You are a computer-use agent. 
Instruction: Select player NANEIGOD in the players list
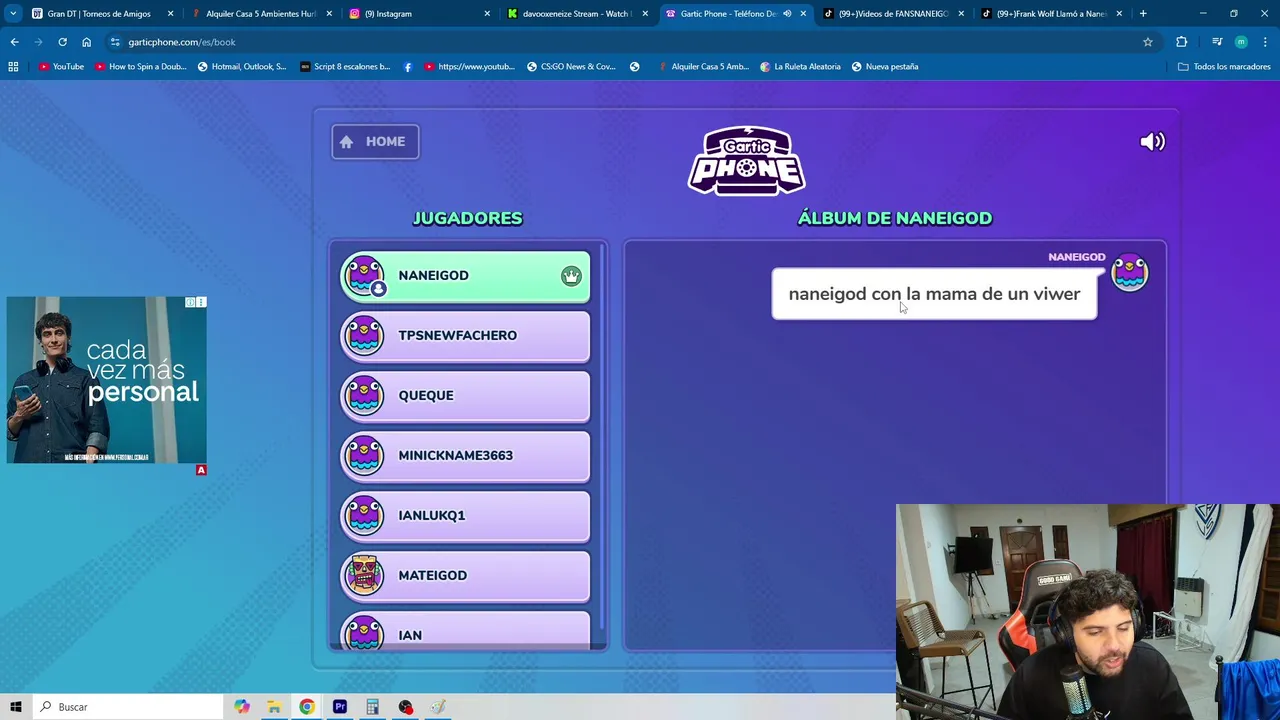[465, 276]
